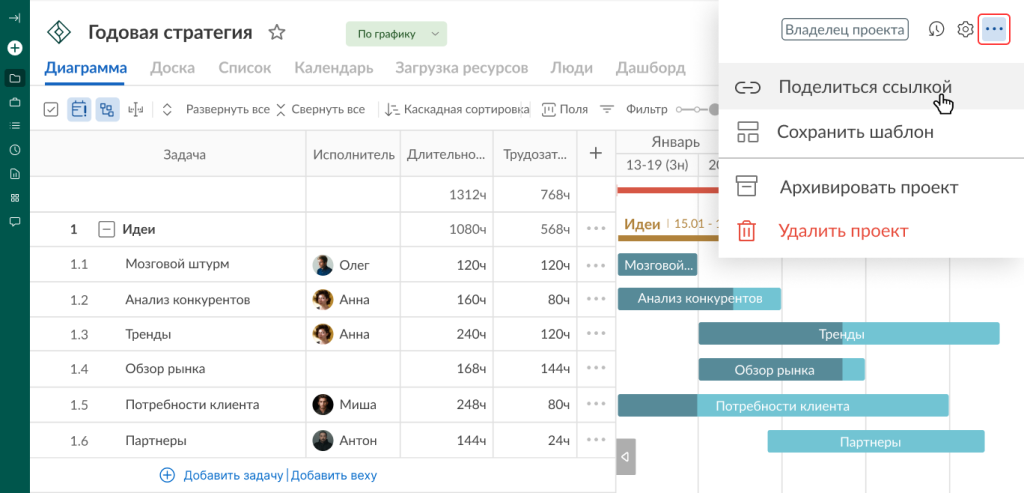Open the chat bubble icon in sidebar
The width and height of the screenshot is (1024, 493).
(14, 221)
